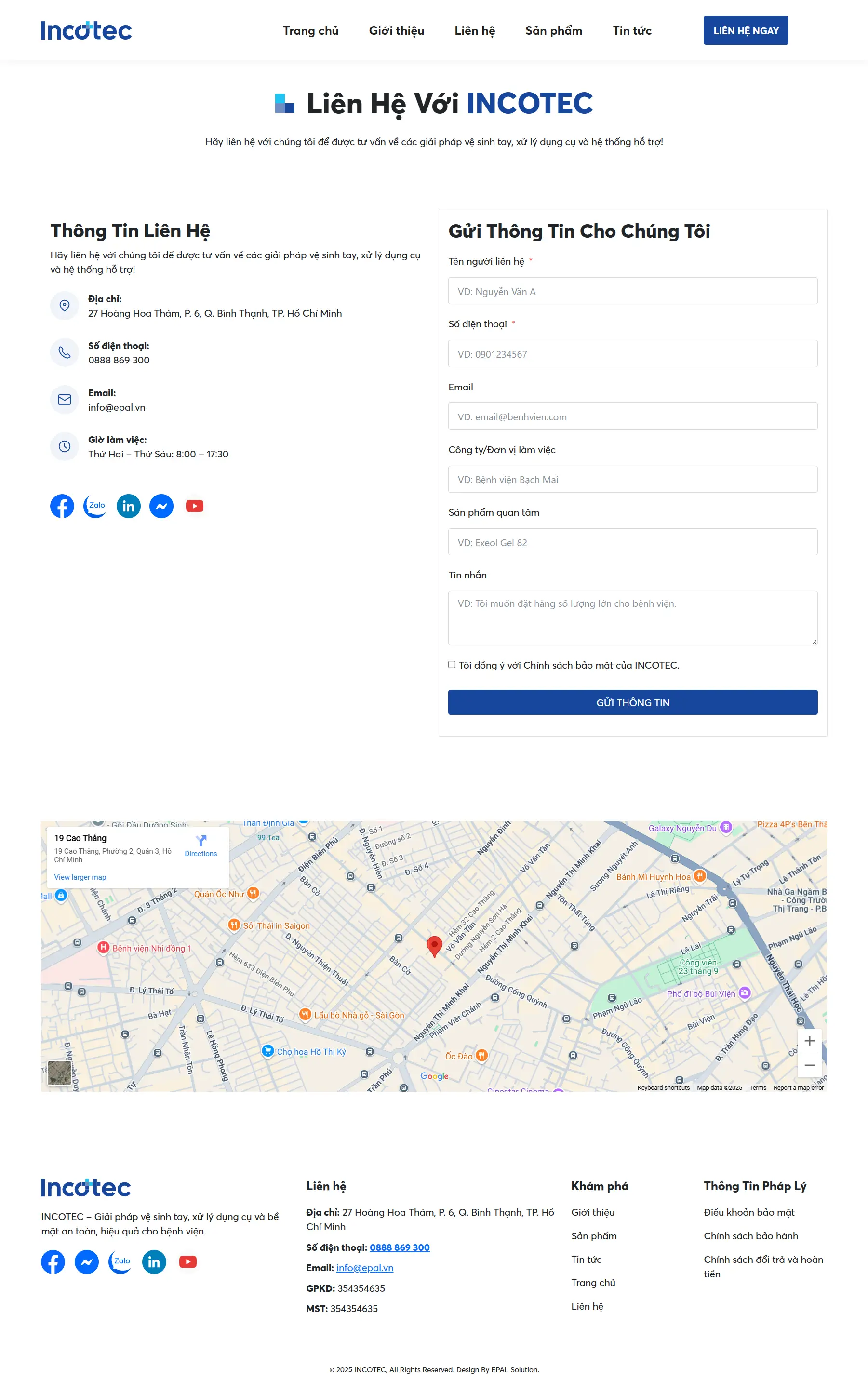
Task: Open the Messenger icon under Thông Tin Liên Hệ
Action: pyautogui.click(x=161, y=506)
